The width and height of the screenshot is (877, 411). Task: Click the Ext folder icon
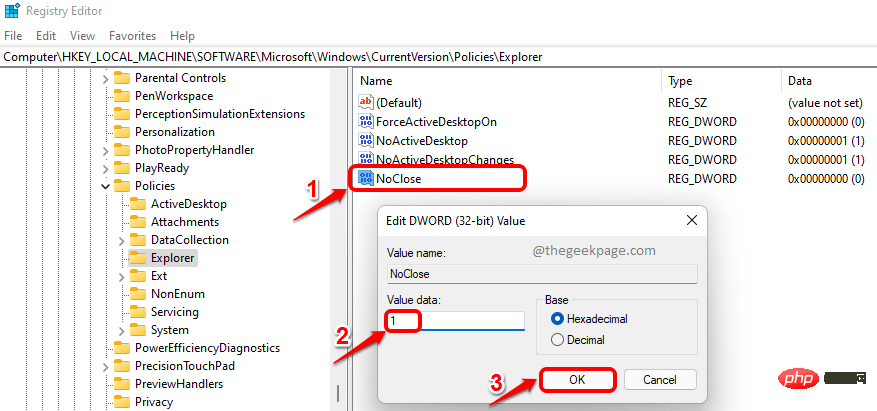[138, 276]
